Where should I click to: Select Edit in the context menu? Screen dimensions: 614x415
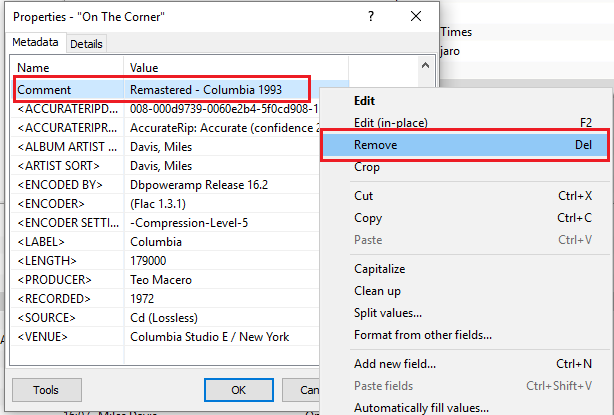point(364,100)
